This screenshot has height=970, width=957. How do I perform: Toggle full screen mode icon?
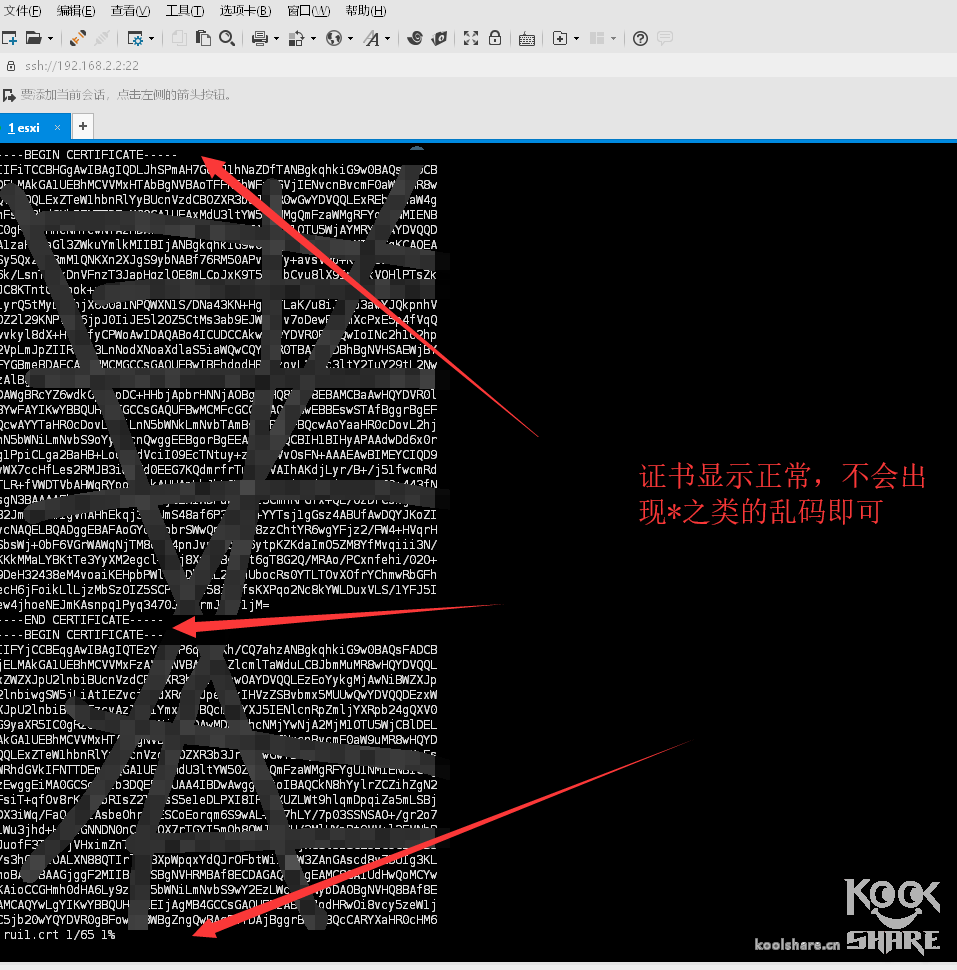point(471,38)
